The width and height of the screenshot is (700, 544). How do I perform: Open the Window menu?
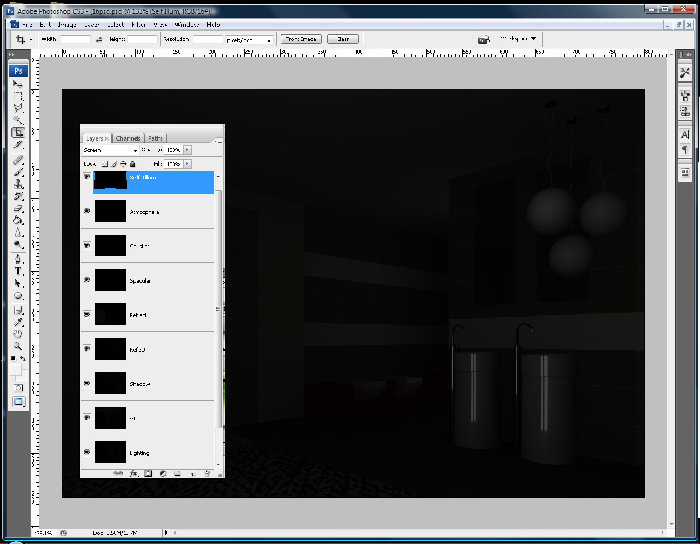click(187, 25)
